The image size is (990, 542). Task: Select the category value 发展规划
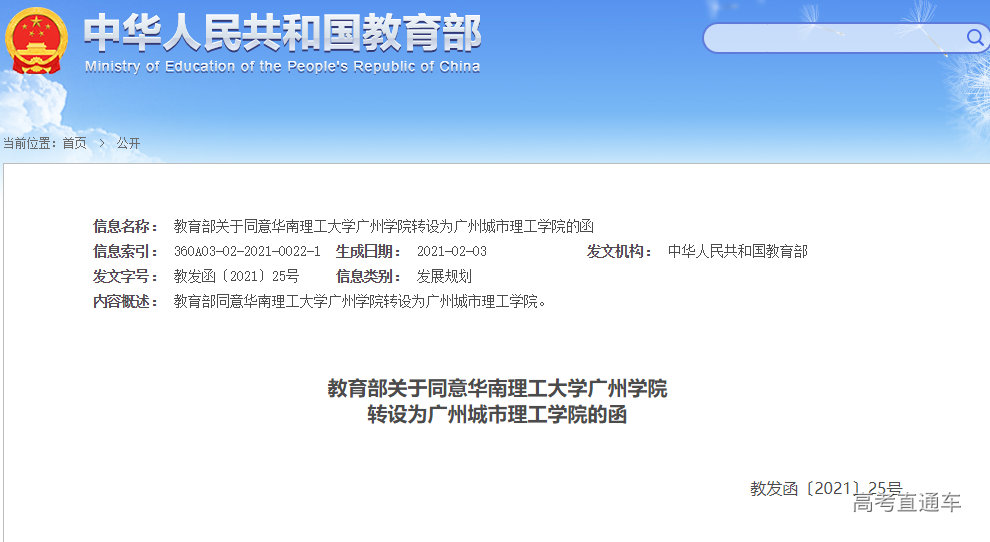(444, 277)
